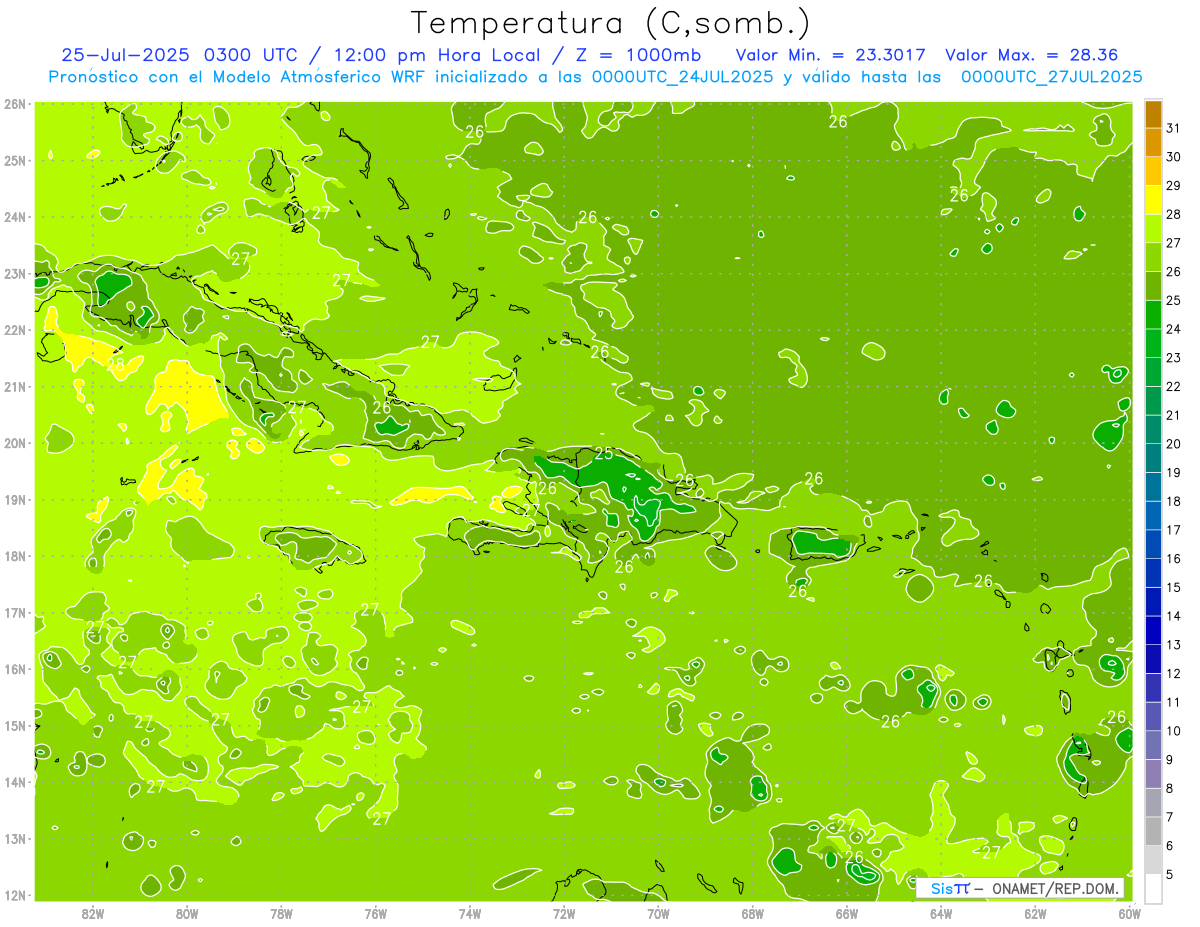
Task: Click the "12N" latitude axis label
Action: (x=14, y=895)
